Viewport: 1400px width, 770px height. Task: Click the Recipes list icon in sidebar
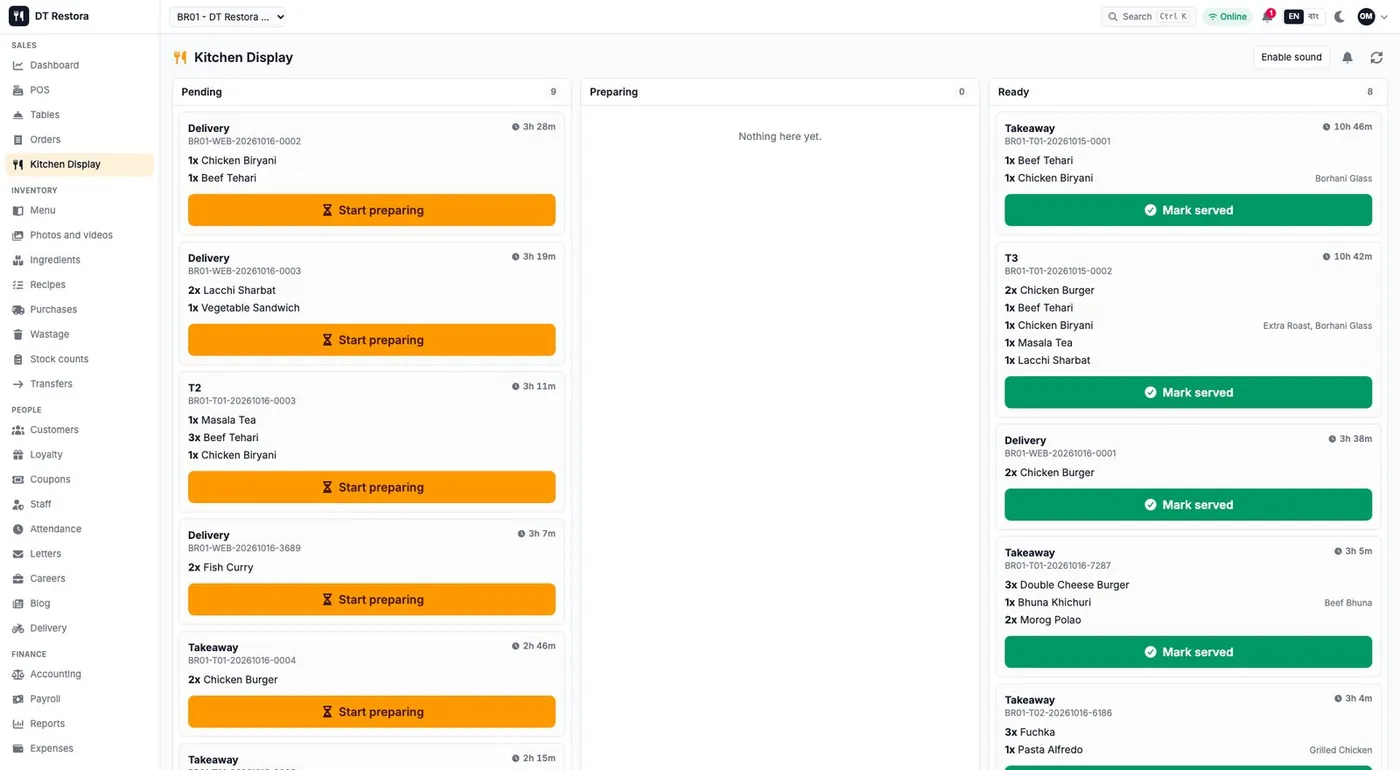pyautogui.click(x=18, y=285)
